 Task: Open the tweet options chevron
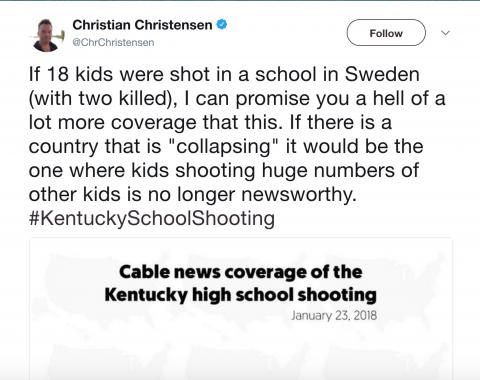(445, 33)
